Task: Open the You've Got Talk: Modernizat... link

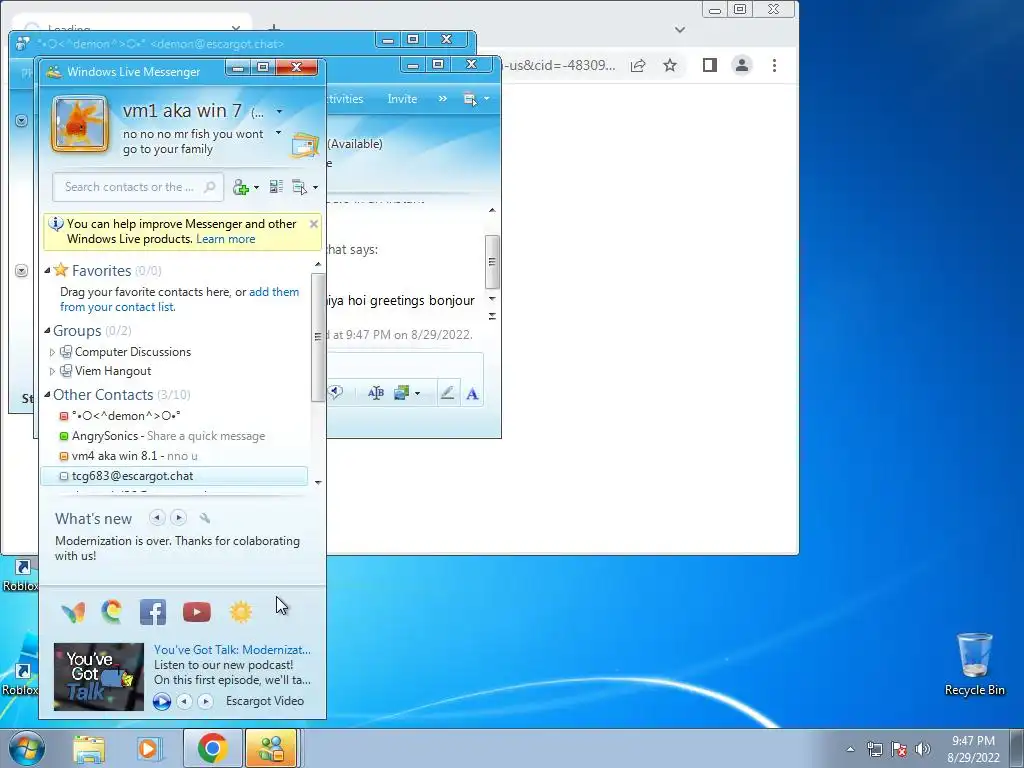Action: click(232, 650)
